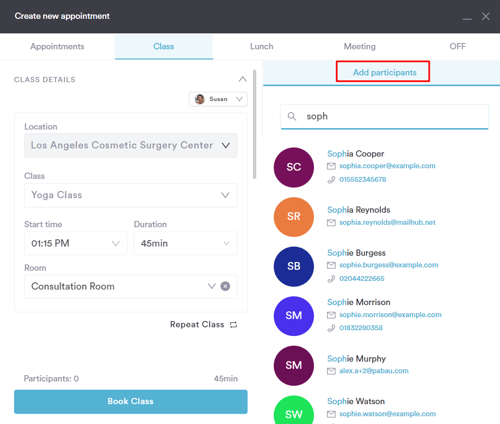Click the class details vertical scrollbar
500x424 pixels.
pos(255,124)
